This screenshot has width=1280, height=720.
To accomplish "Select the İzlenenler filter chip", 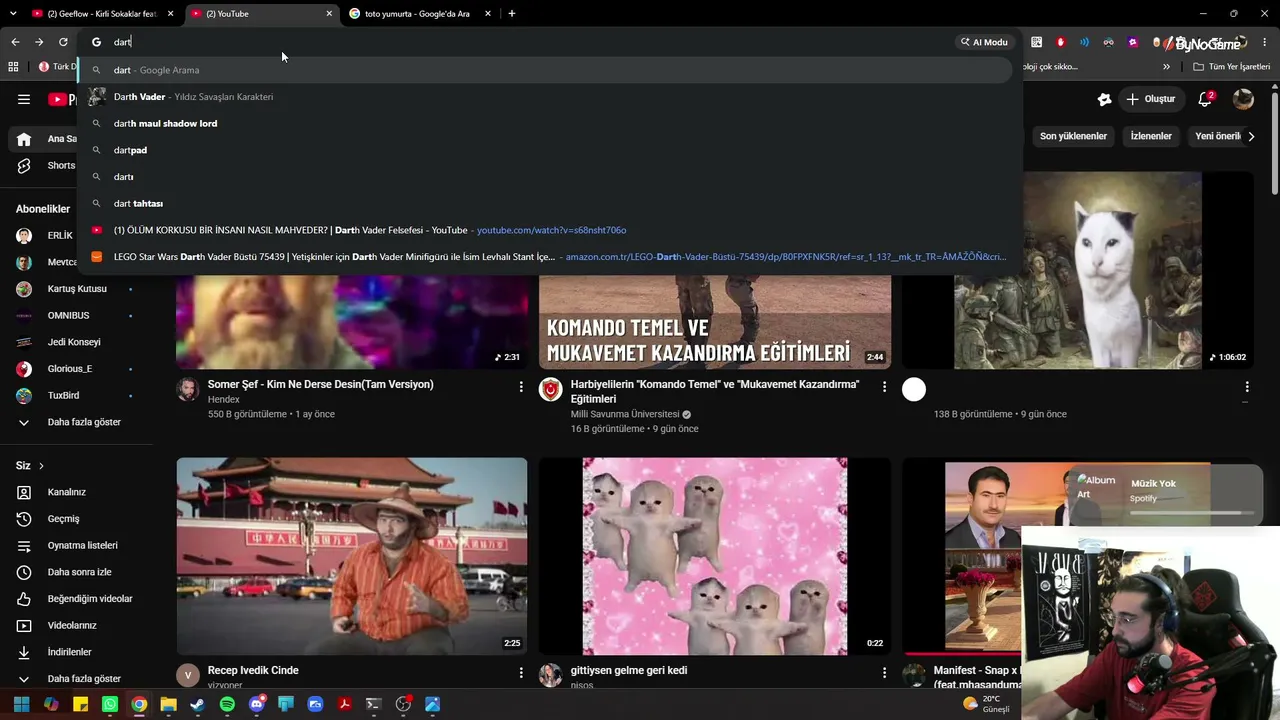I will pos(1151,136).
